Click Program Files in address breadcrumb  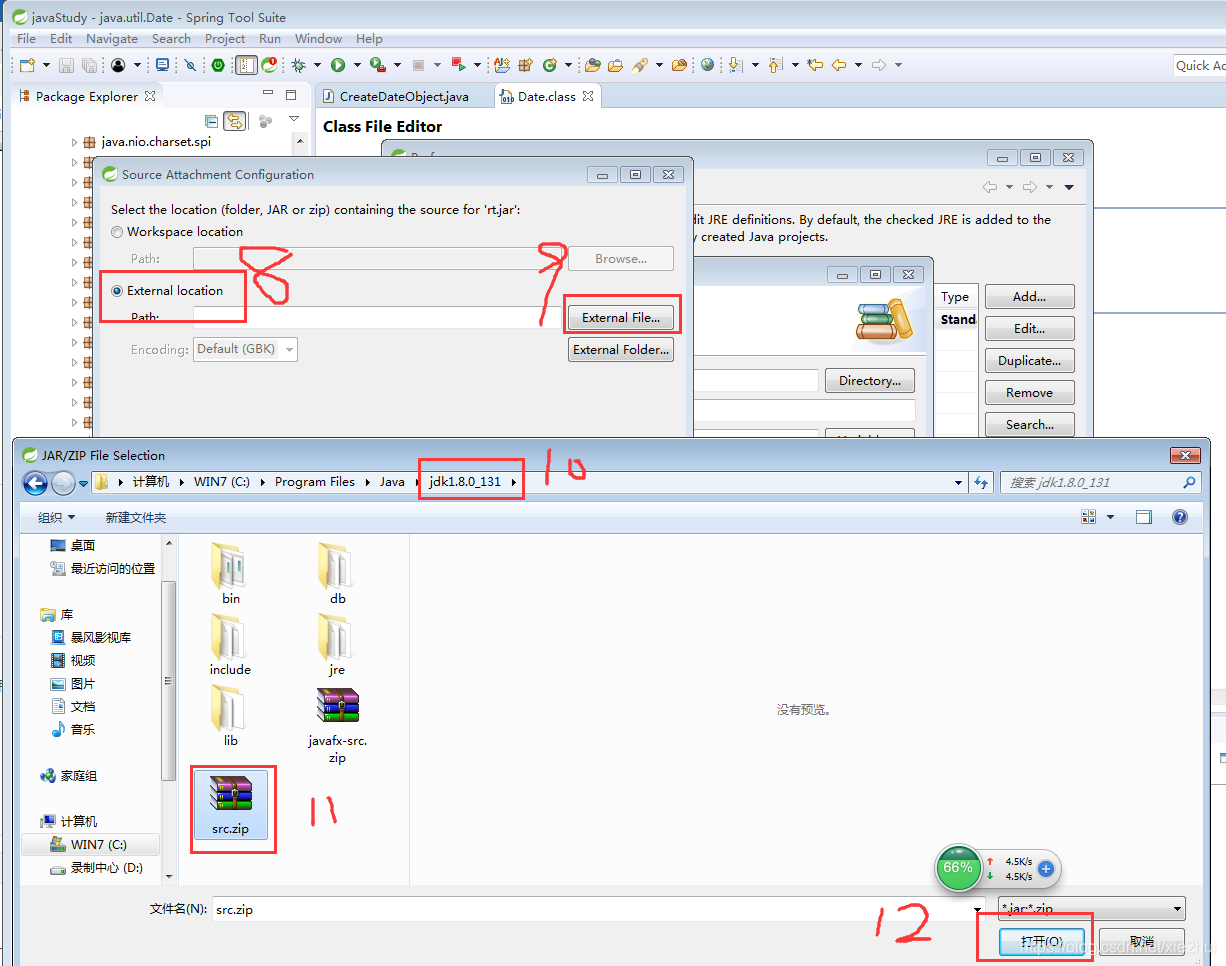click(x=315, y=482)
